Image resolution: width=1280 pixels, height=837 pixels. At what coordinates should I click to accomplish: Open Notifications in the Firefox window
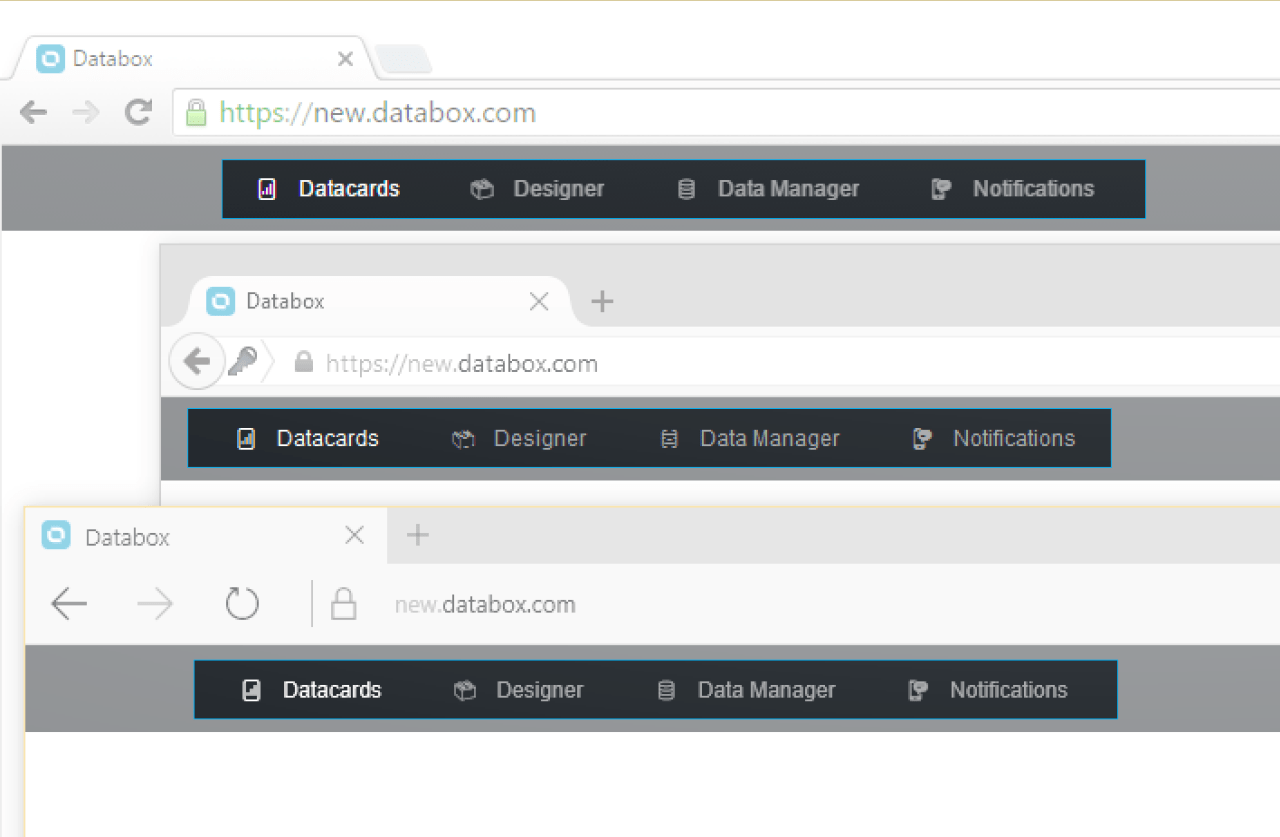click(x=1014, y=439)
